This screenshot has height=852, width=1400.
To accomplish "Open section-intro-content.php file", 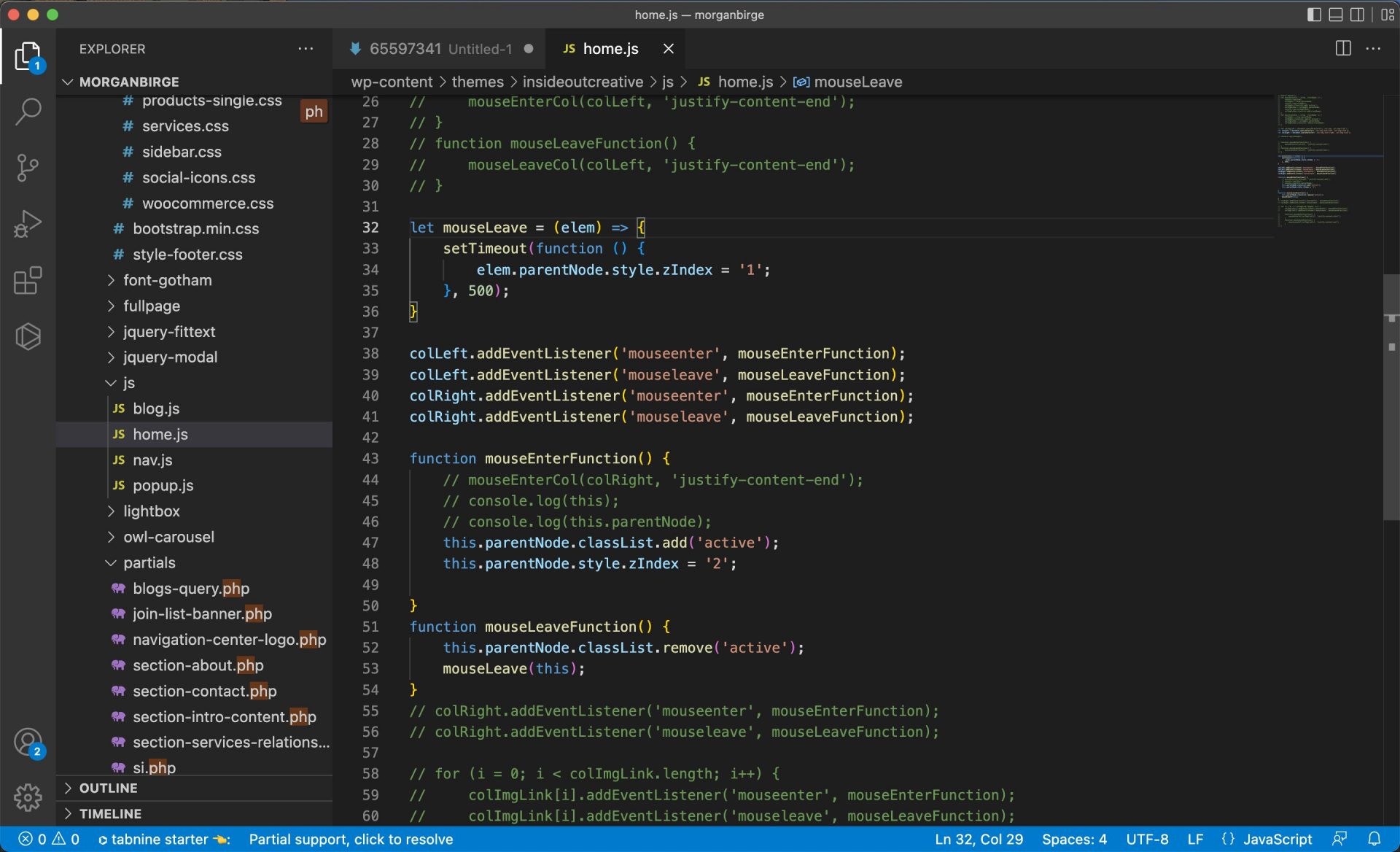I will (x=194, y=716).
